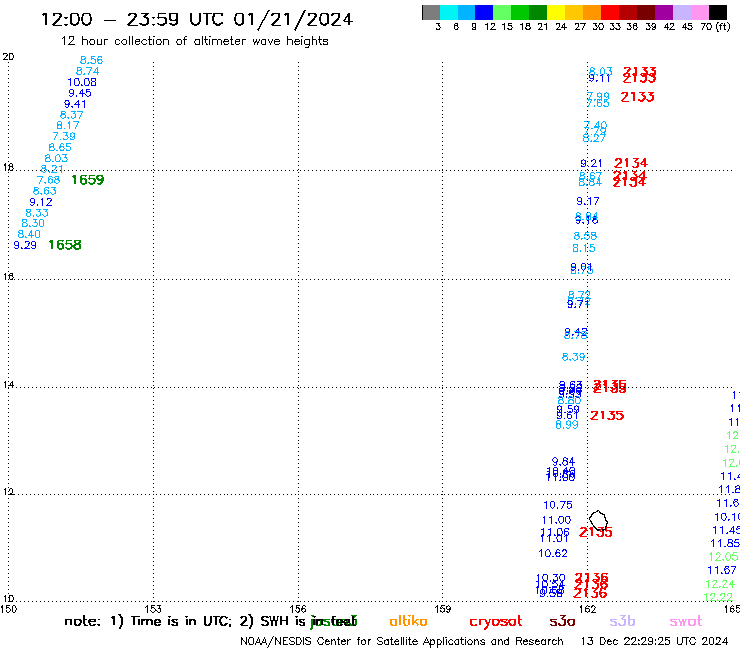Click the red "2134" label beside 9.21
This screenshot has height=650, width=740.
[631, 163]
